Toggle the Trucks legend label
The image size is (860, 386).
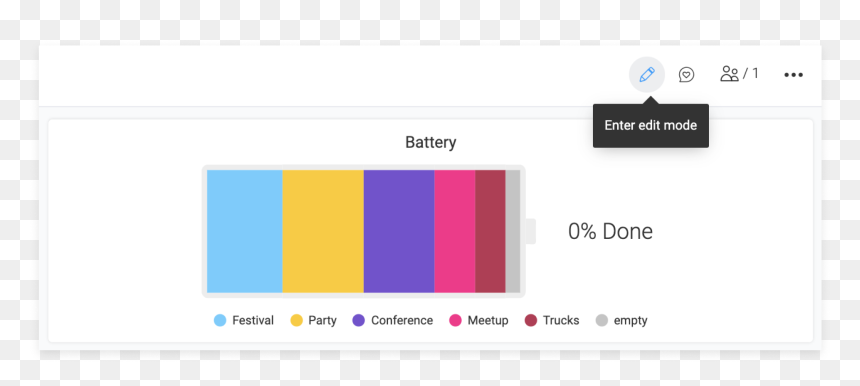coord(561,320)
